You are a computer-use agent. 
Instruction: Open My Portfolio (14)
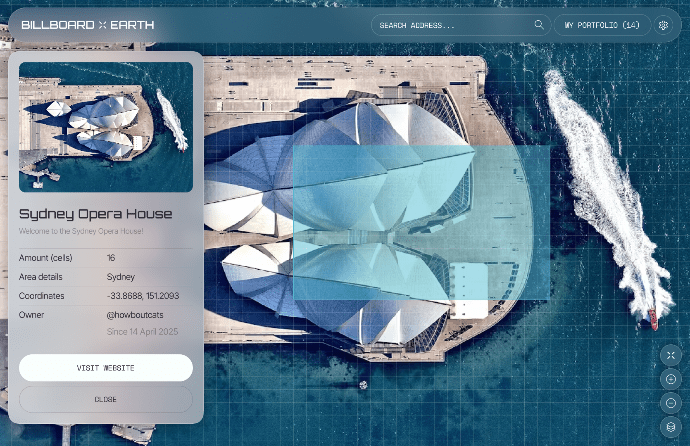pyautogui.click(x=602, y=25)
